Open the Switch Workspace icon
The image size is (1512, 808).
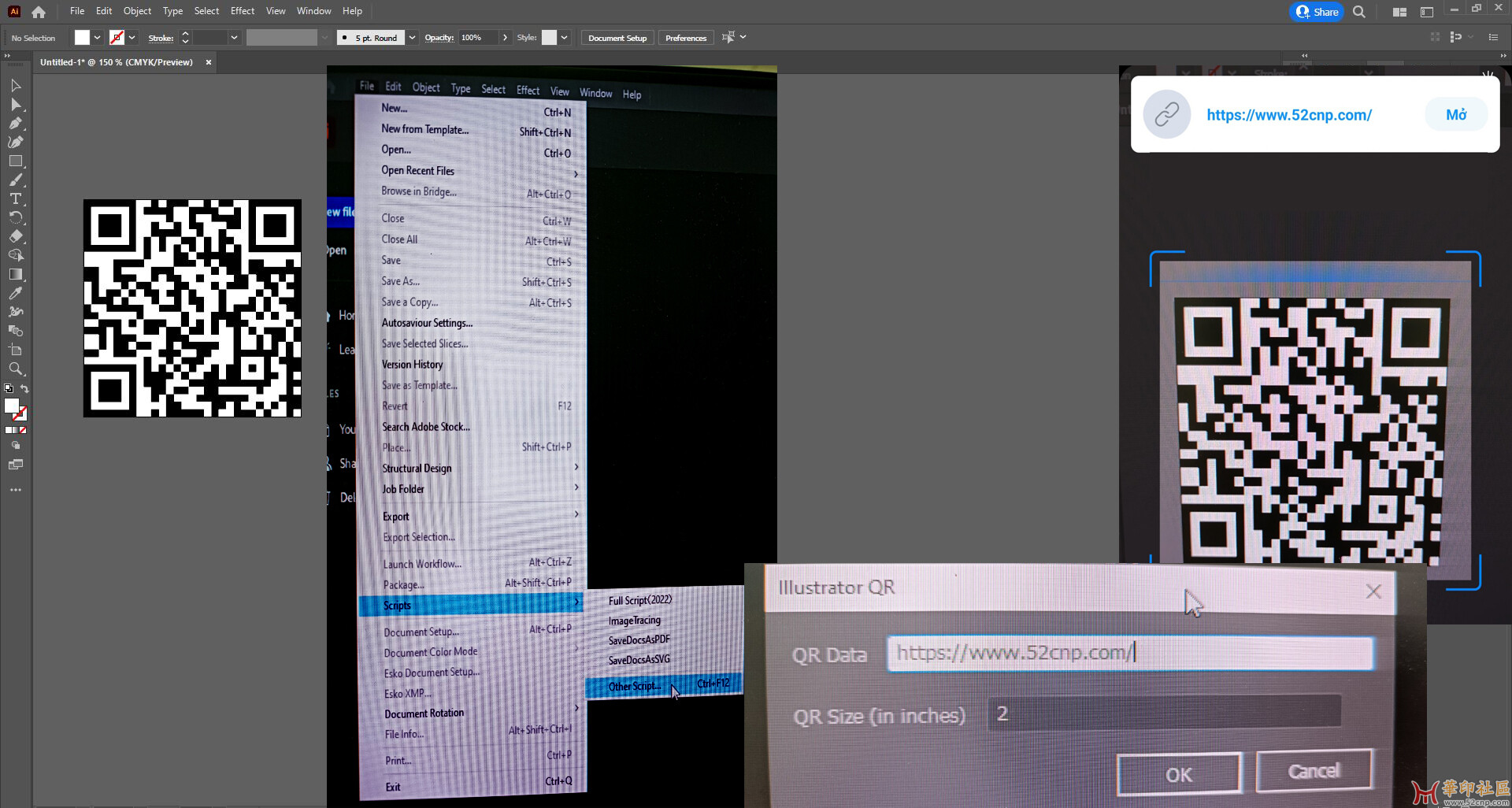coord(1426,12)
